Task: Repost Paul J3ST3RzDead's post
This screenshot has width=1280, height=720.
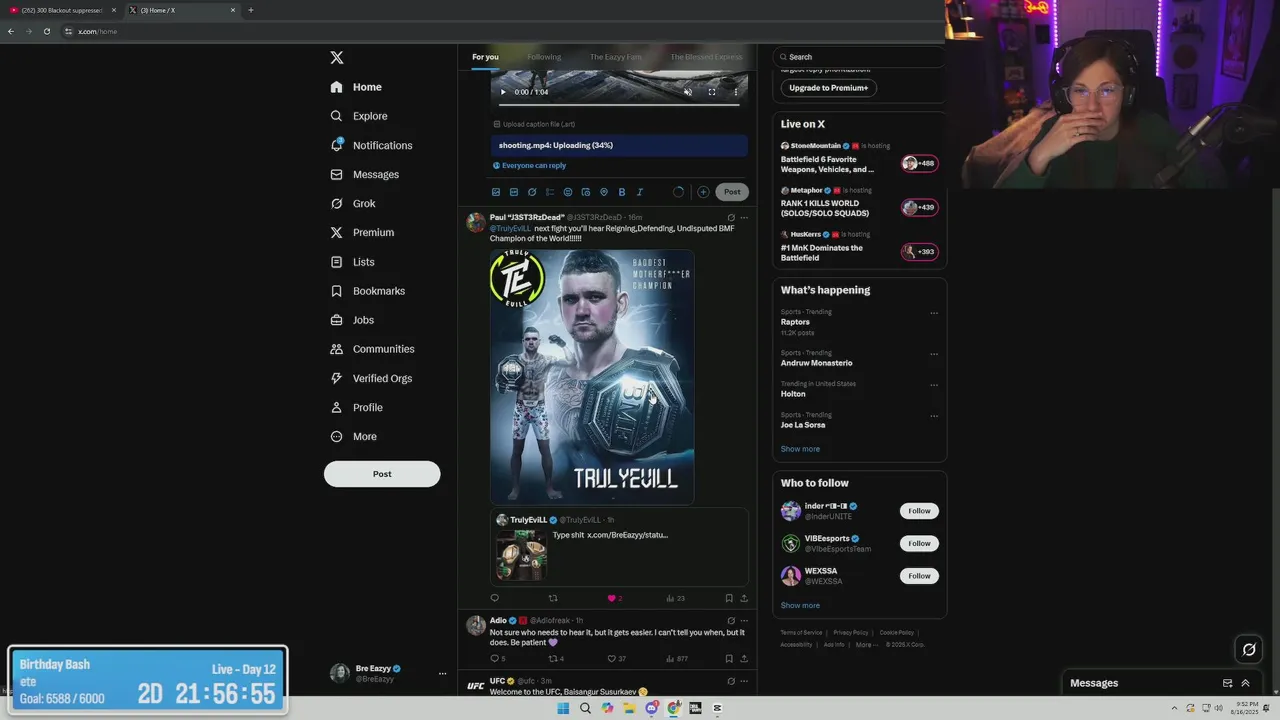Action: coord(553,598)
